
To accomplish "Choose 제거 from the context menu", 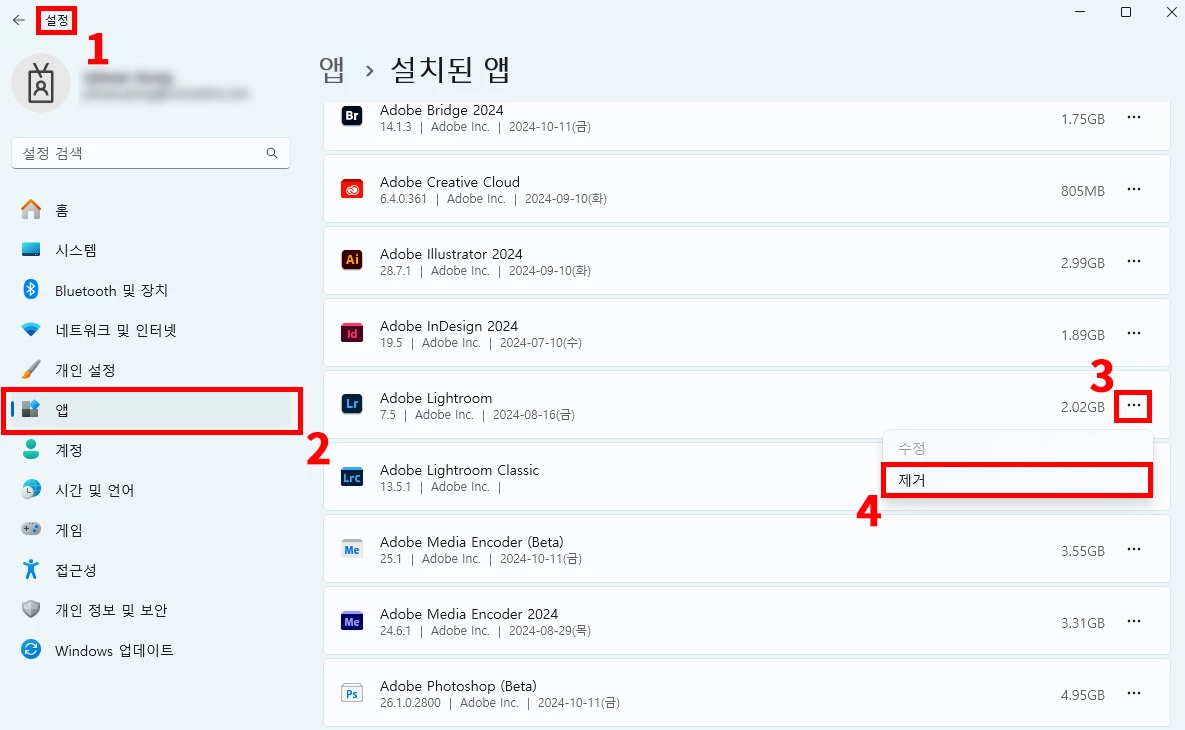I will point(1017,480).
